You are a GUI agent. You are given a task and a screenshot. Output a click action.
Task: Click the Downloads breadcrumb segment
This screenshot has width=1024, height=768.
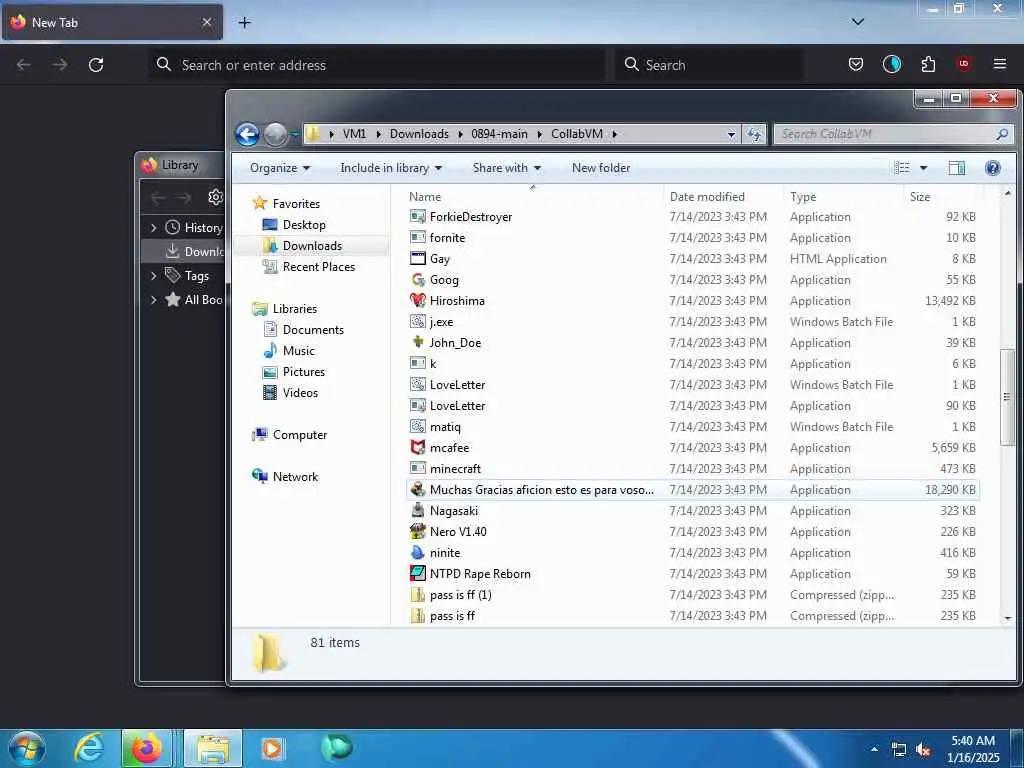tap(419, 134)
